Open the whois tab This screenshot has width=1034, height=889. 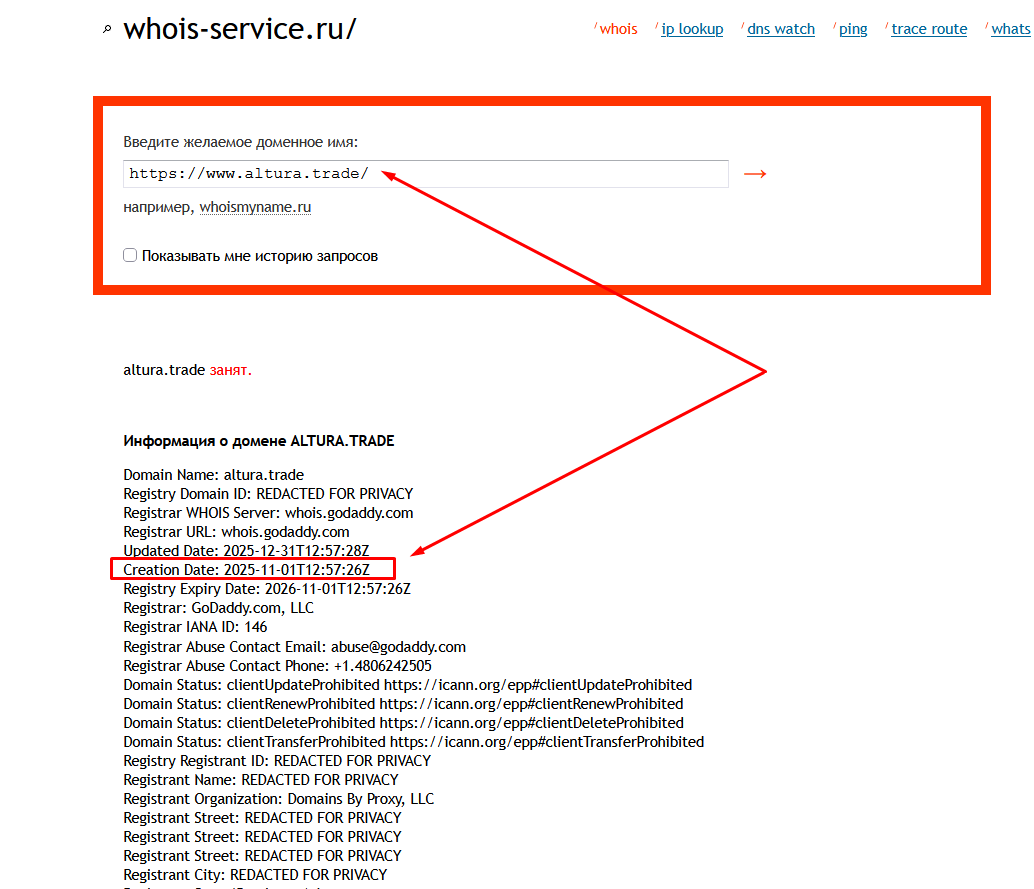pyautogui.click(x=618, y=29)
